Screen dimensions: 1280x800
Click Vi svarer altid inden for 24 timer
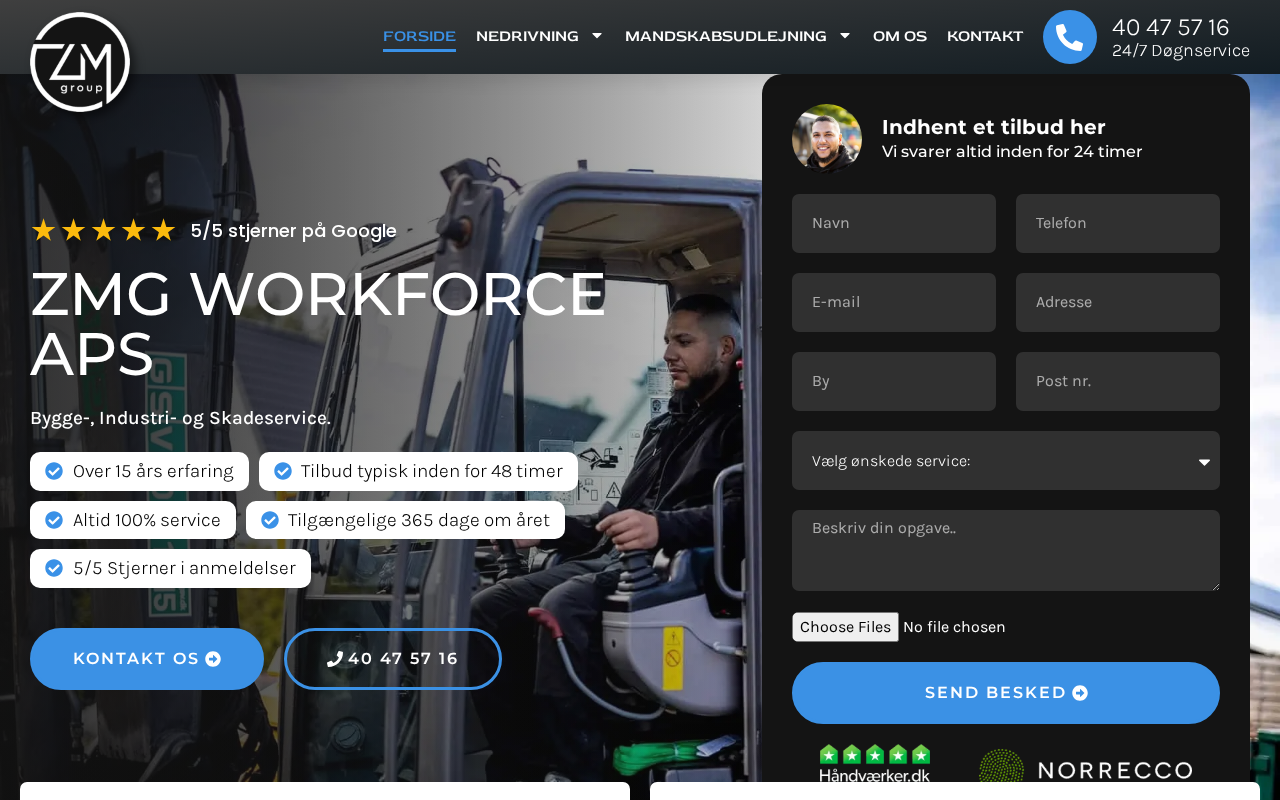1012,152
